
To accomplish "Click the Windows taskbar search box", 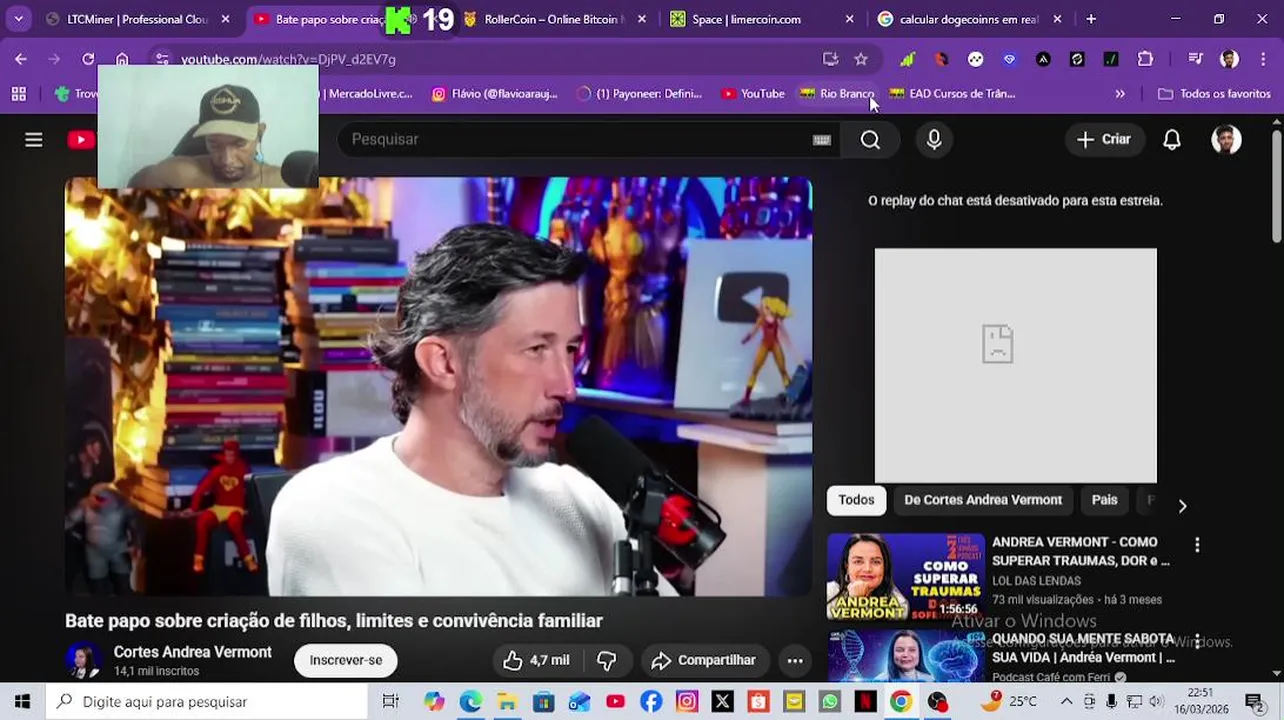I will 207,702.
